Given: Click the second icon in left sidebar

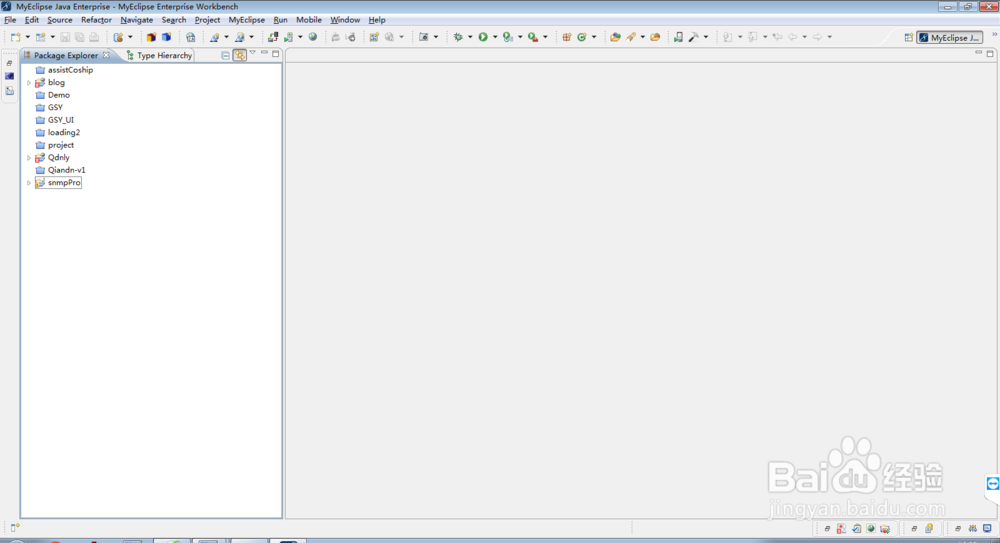Looking at the screenshot, I should [x=10, y=77].
